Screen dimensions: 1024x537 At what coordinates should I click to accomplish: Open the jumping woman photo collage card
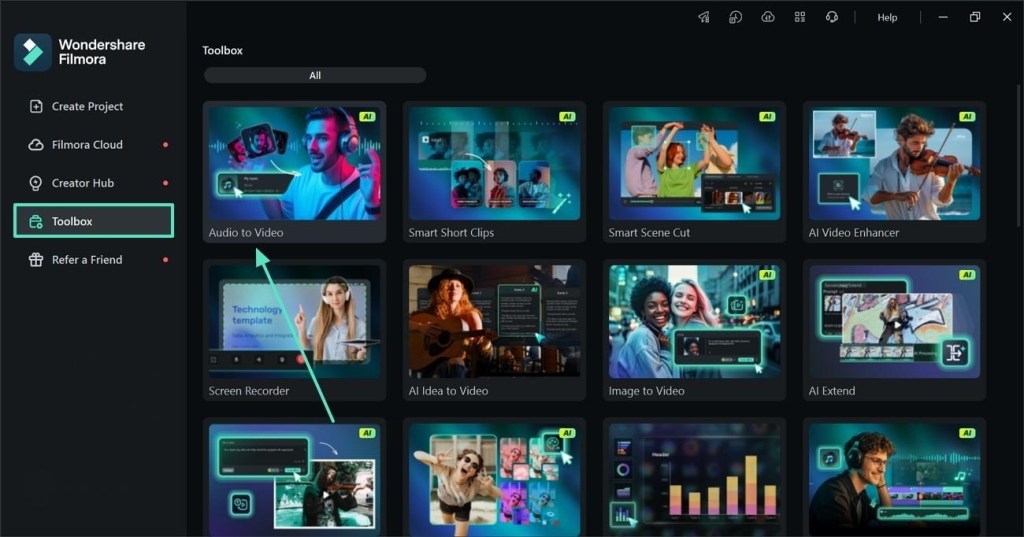click(494, 480)
